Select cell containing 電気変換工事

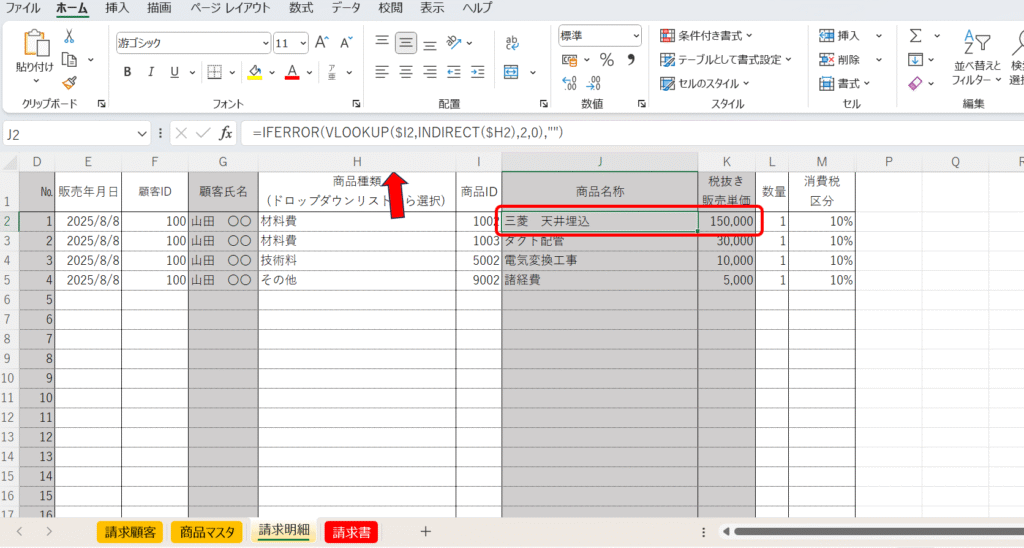pos(599,260)
